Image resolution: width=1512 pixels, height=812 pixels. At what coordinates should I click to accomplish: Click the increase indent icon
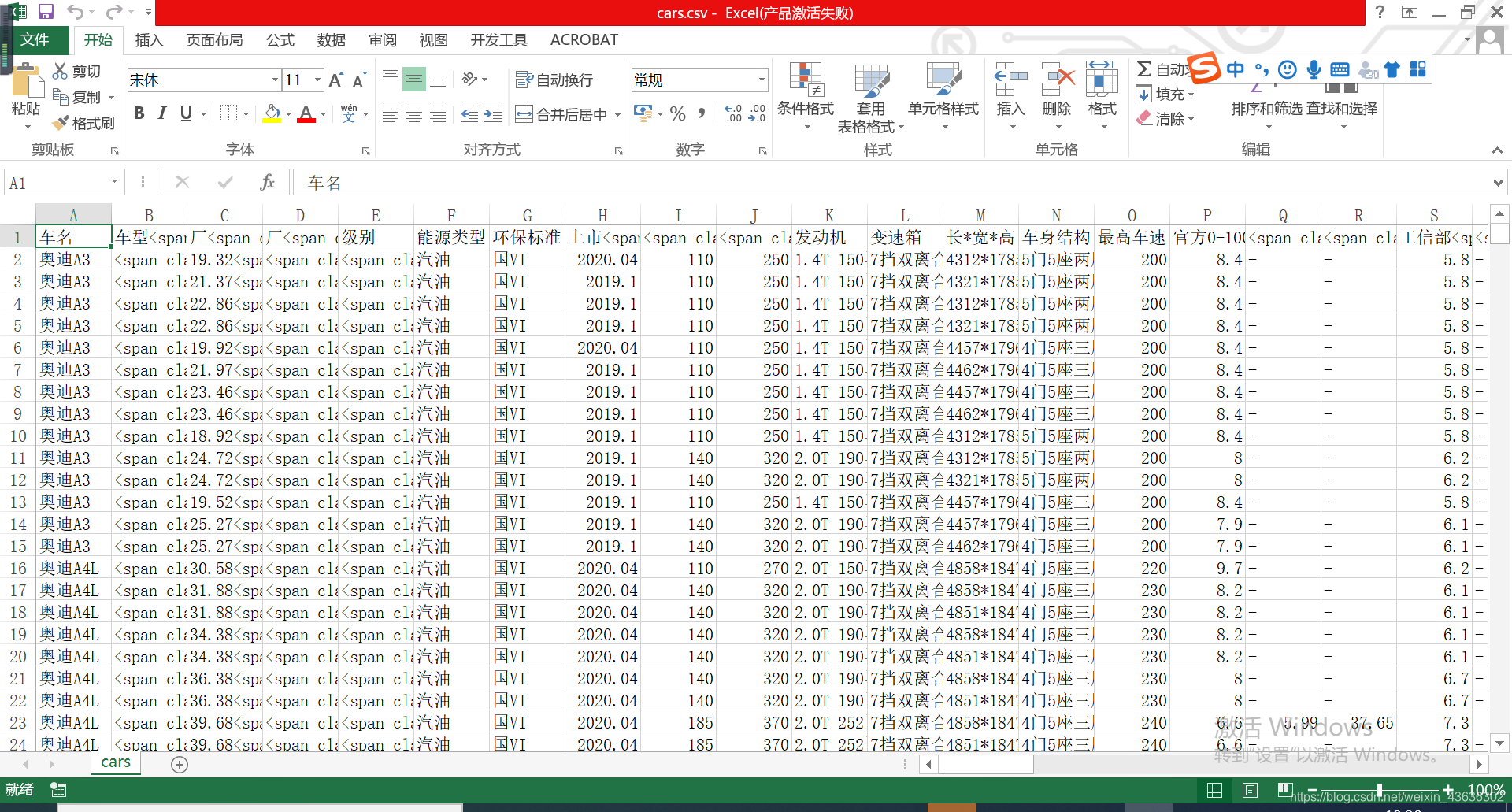pos(493,114)
